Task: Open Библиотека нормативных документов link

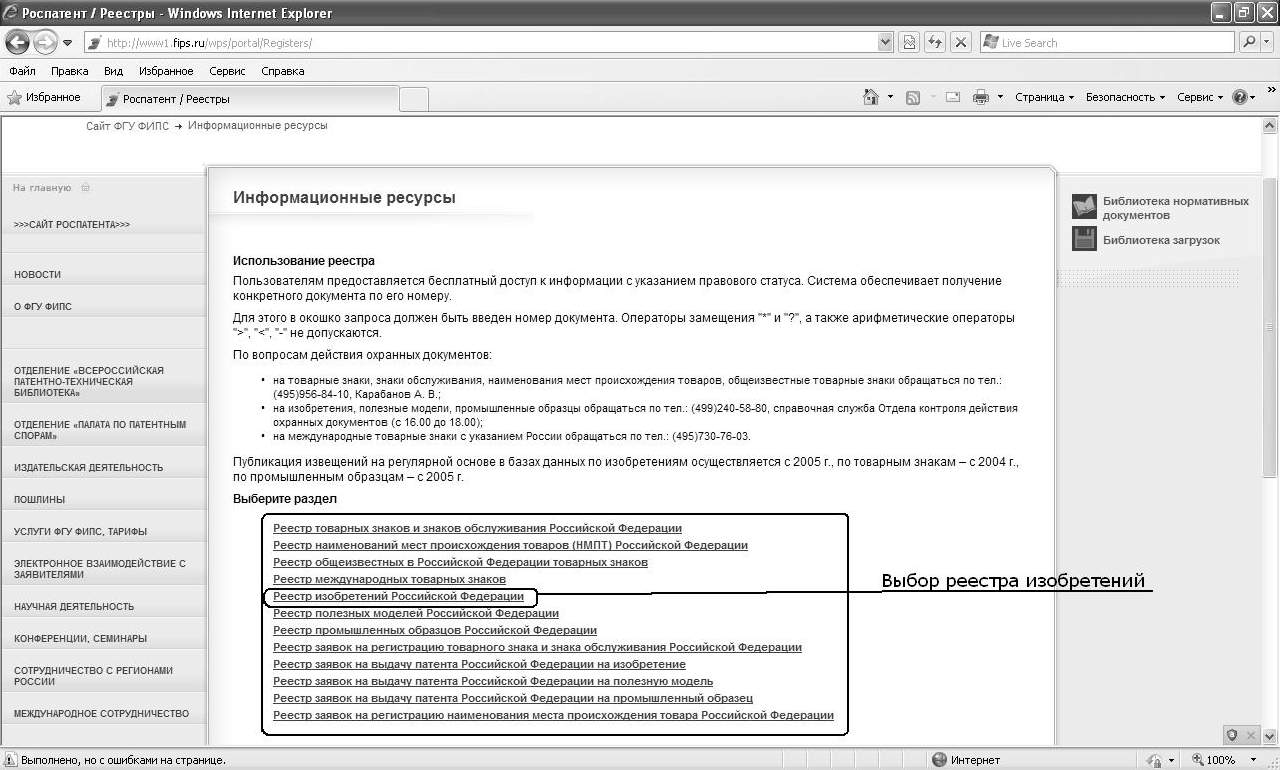Action: (1176, 208)
